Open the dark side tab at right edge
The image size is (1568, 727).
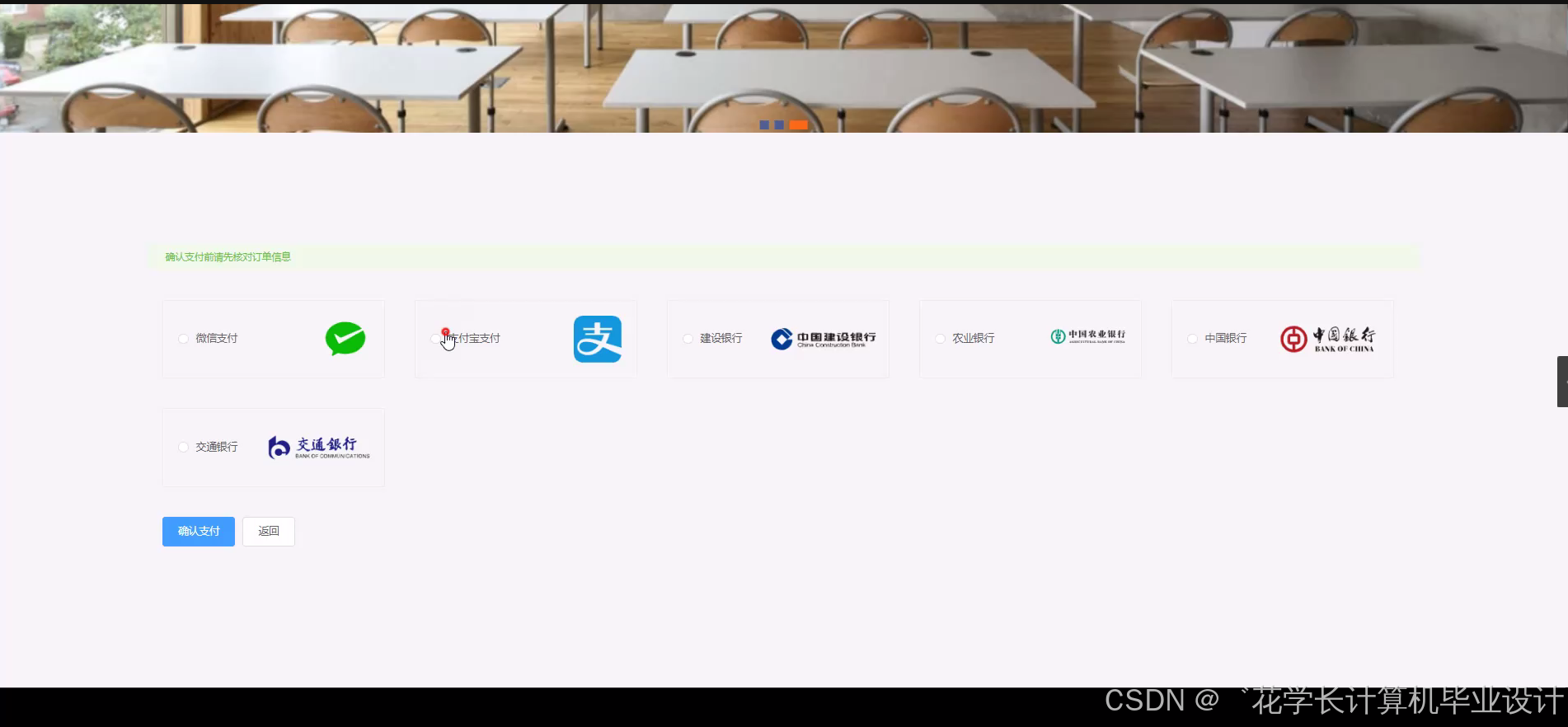coord(1562,382)
